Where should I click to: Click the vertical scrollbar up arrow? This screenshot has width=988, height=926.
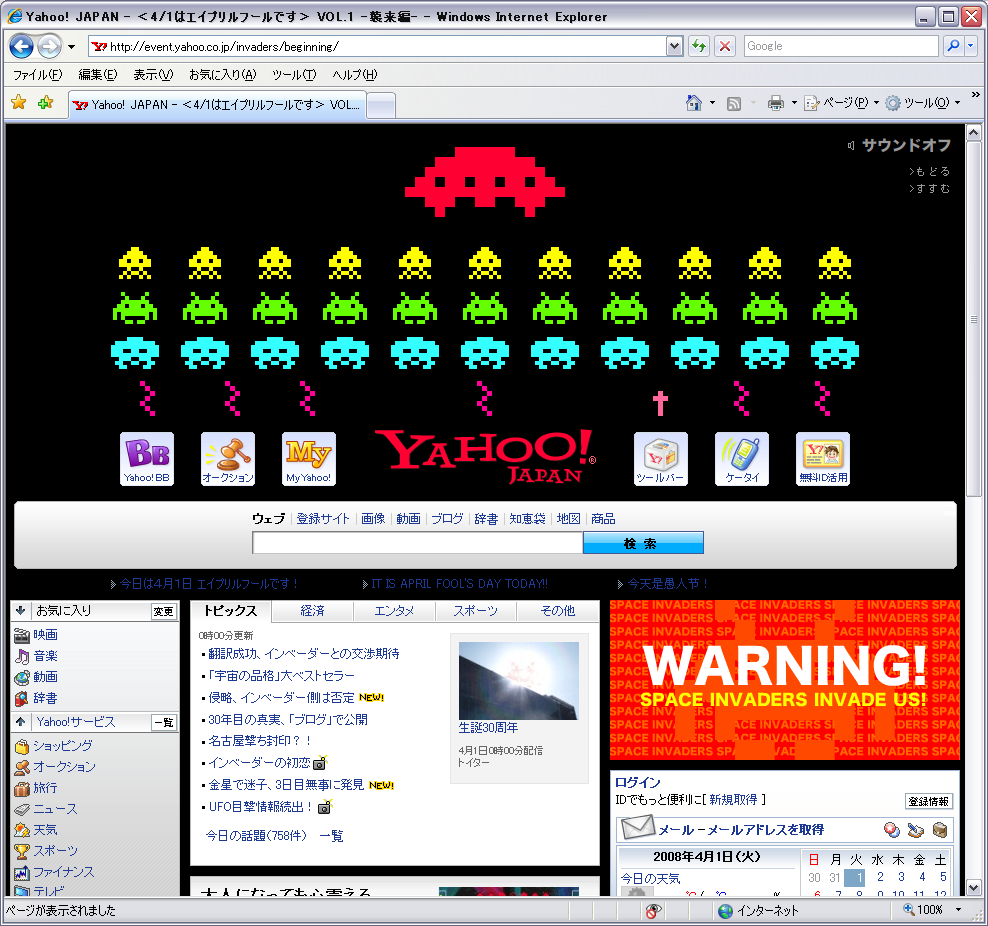[974, 133]
